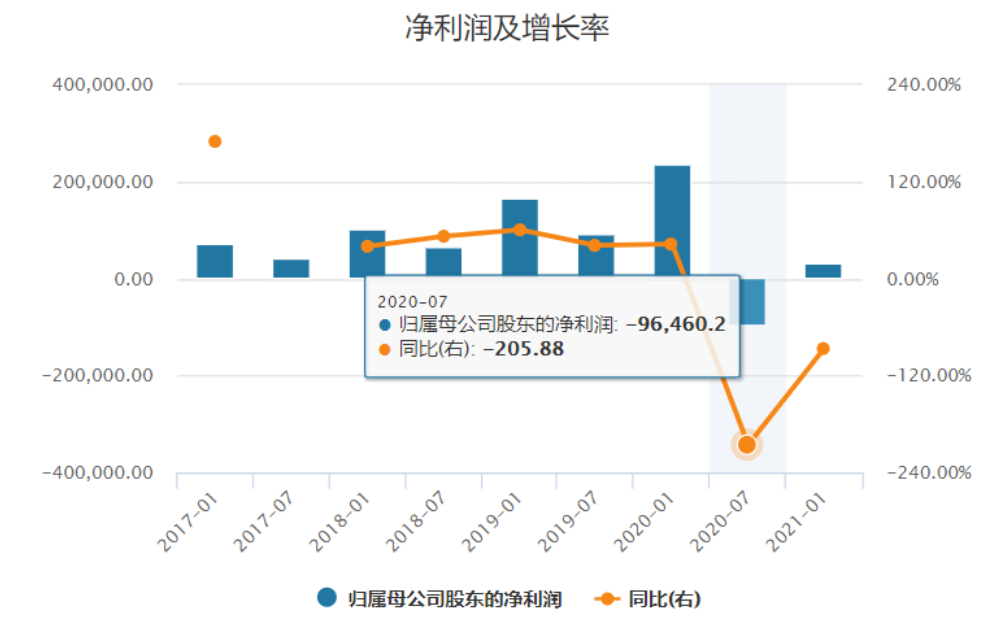Click the x-axis label 2019-07

pos(568,522)
